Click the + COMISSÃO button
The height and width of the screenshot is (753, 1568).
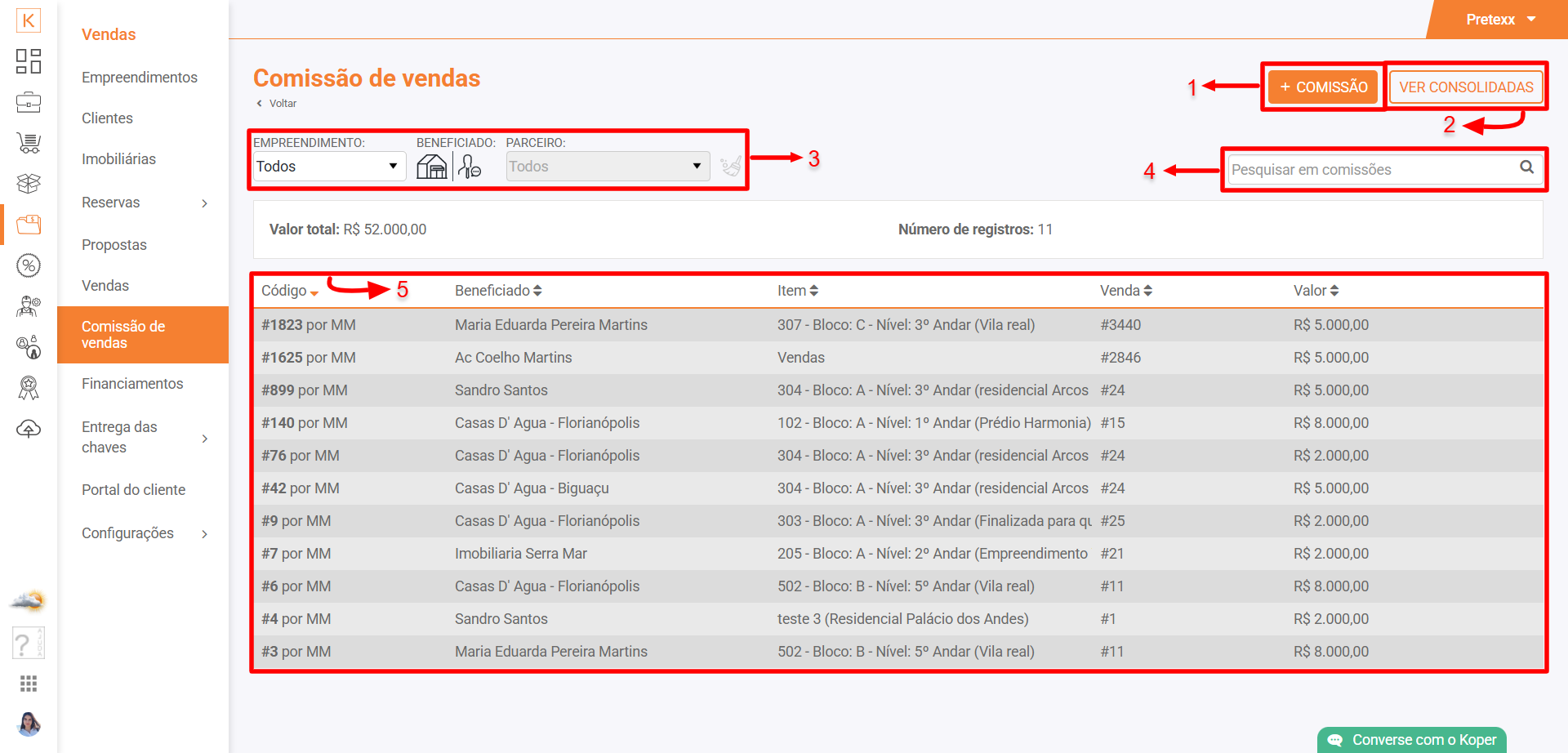[1323, 87]
